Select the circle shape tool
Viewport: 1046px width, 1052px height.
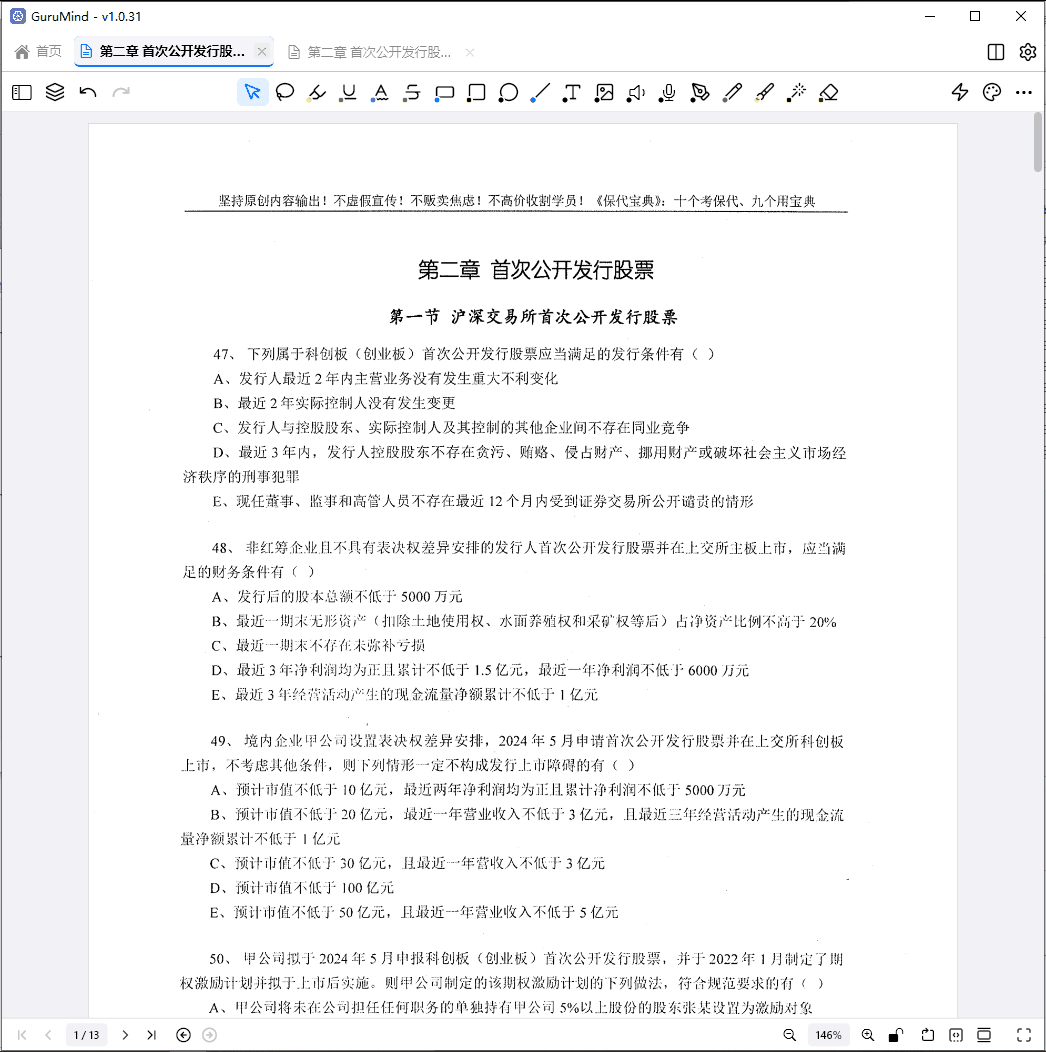tap(509, 92)
